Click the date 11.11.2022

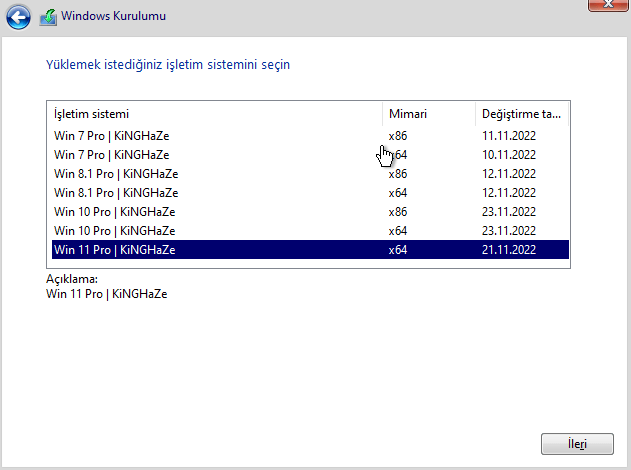509,136
